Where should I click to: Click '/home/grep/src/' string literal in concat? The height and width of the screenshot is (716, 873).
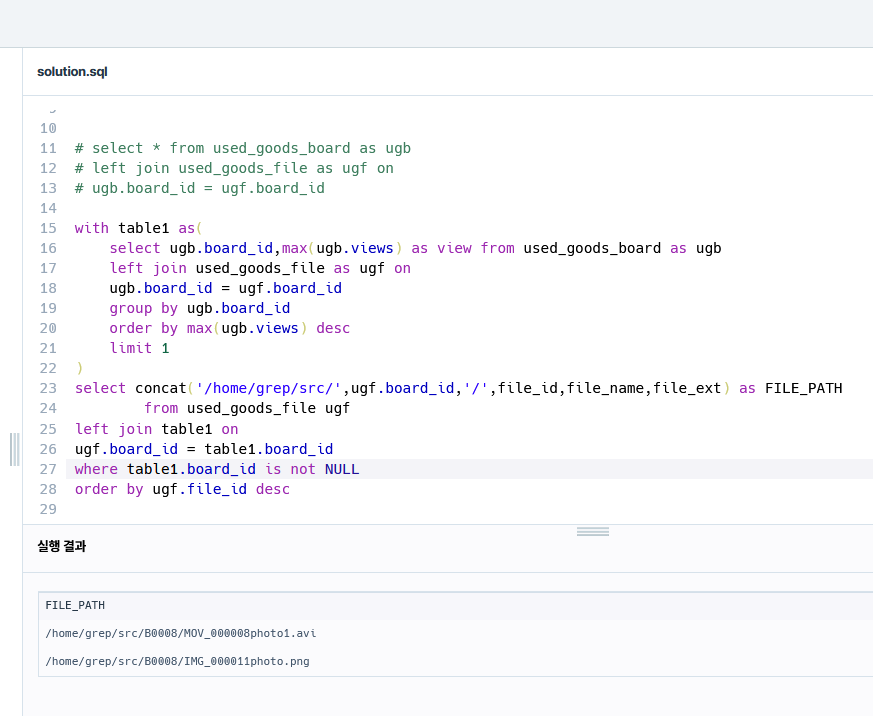coord(269,388)
